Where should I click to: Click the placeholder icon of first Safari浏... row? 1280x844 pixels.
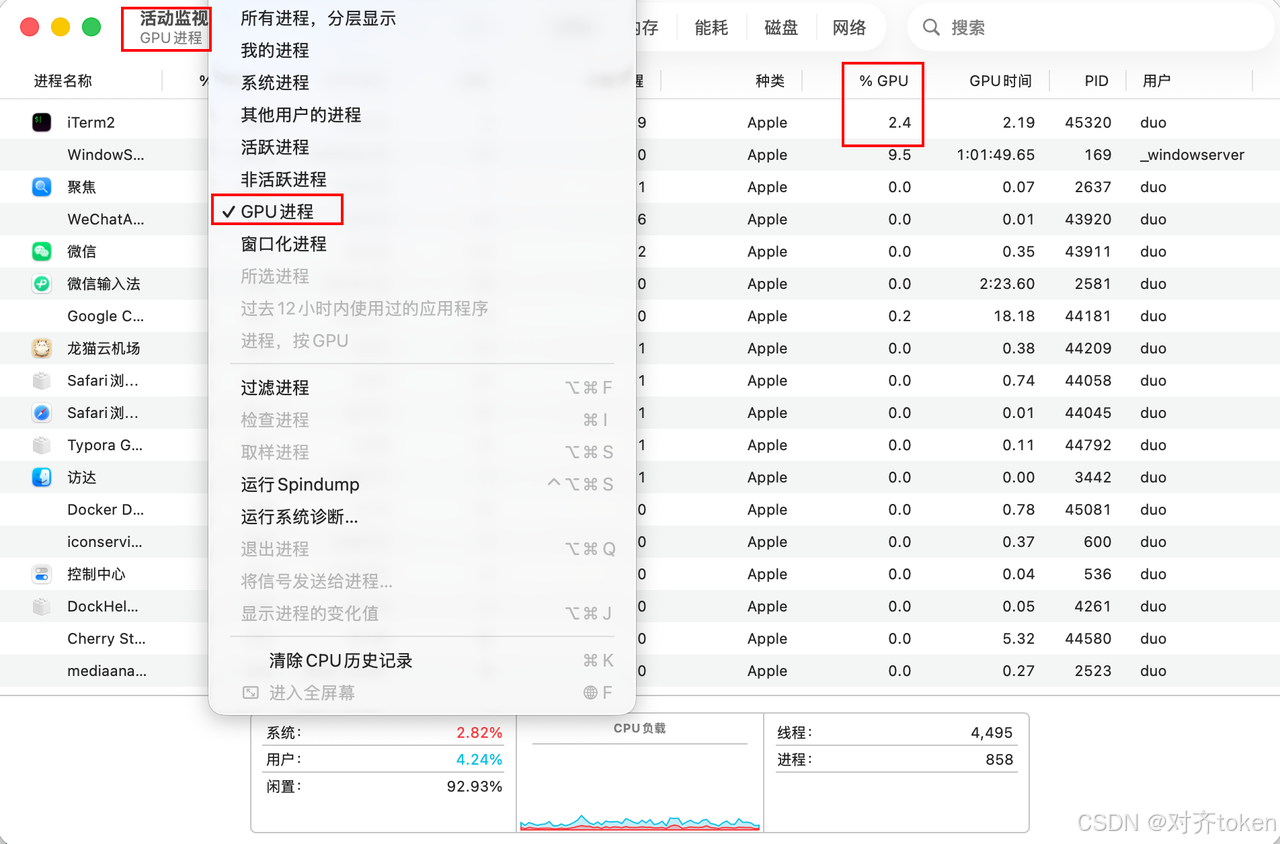(x=41, y=380)
